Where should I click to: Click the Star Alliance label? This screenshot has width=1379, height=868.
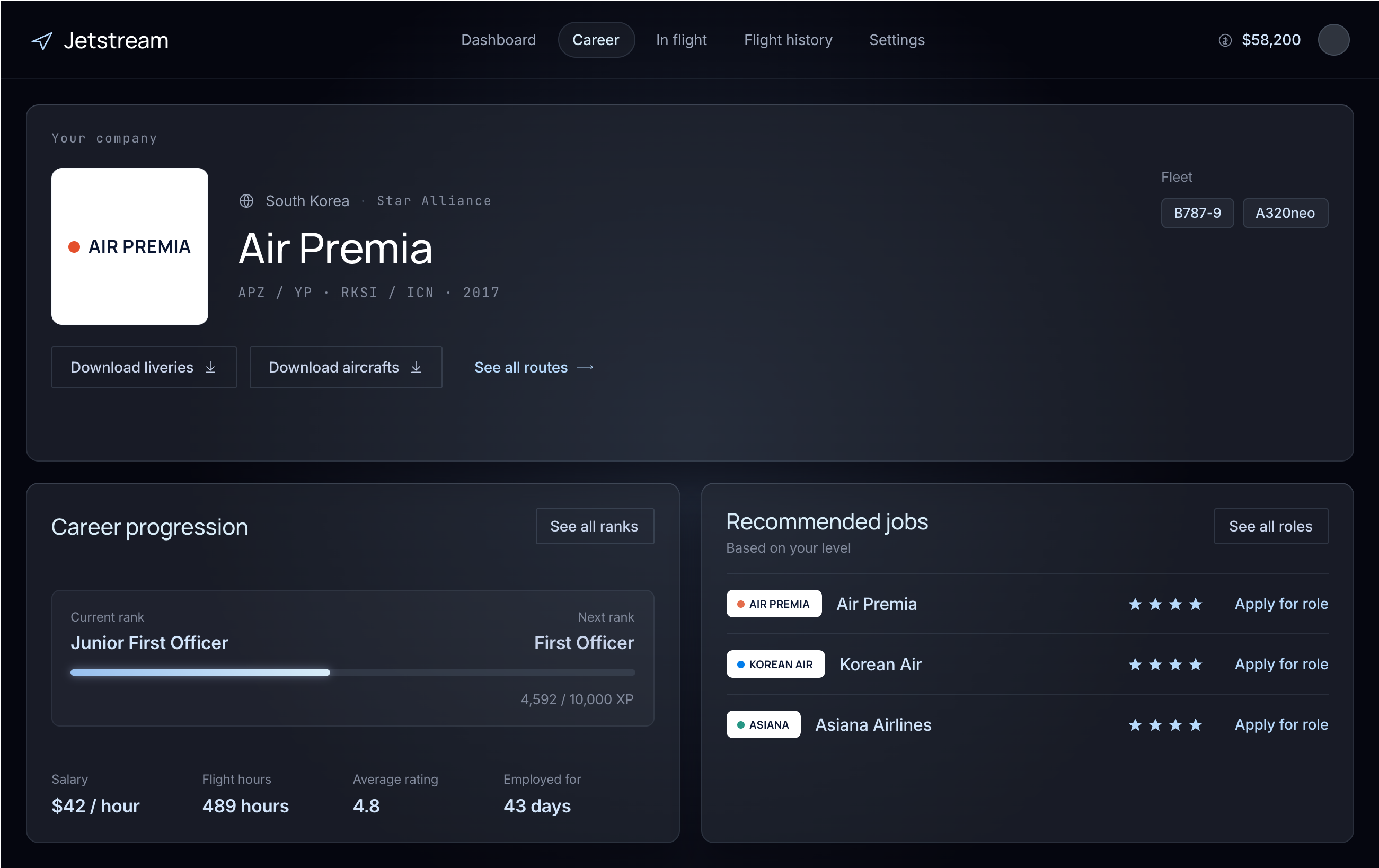(x=434, y=201)
